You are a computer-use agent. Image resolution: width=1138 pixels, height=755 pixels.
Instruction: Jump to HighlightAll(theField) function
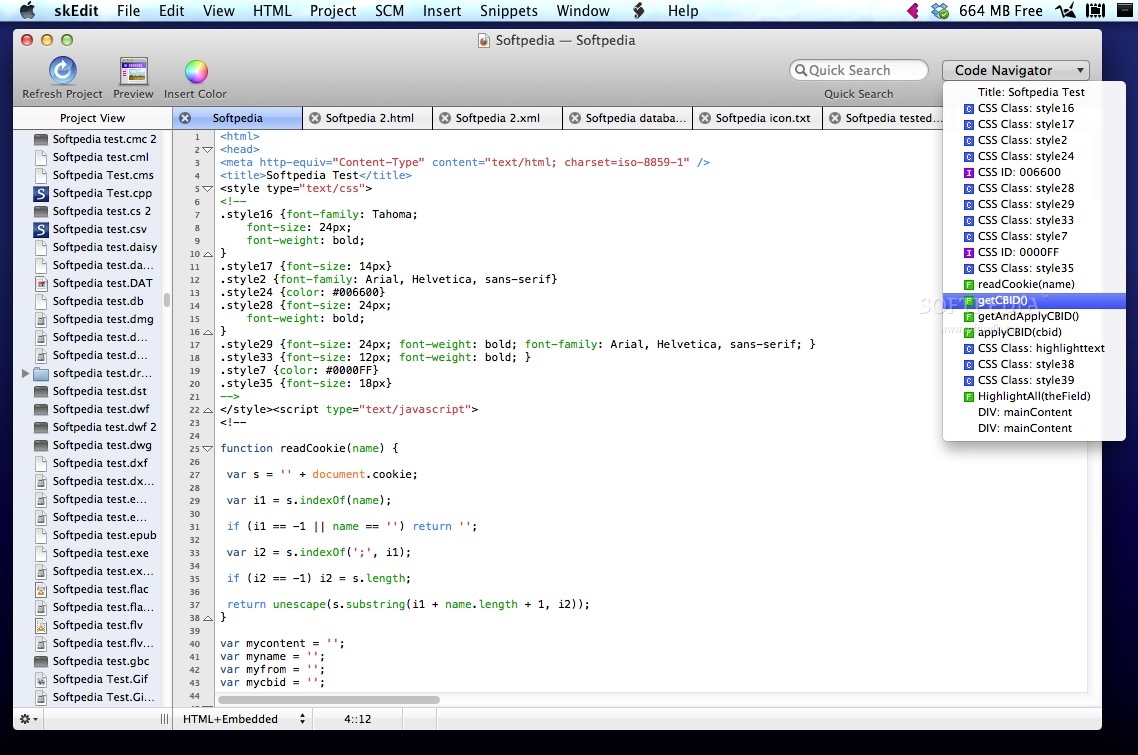point(1033,396)
